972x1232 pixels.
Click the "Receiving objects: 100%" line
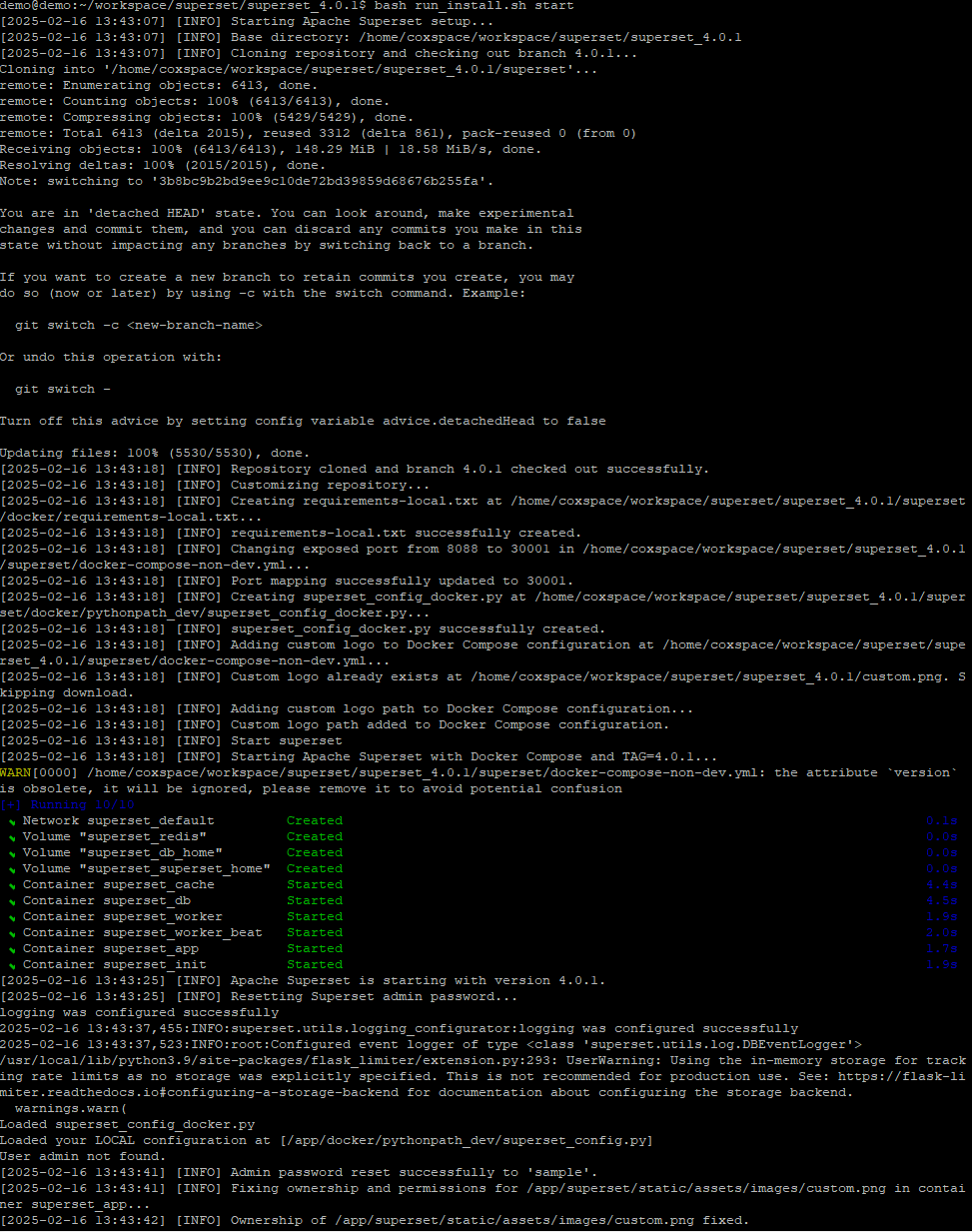click(x=271, y=150)
